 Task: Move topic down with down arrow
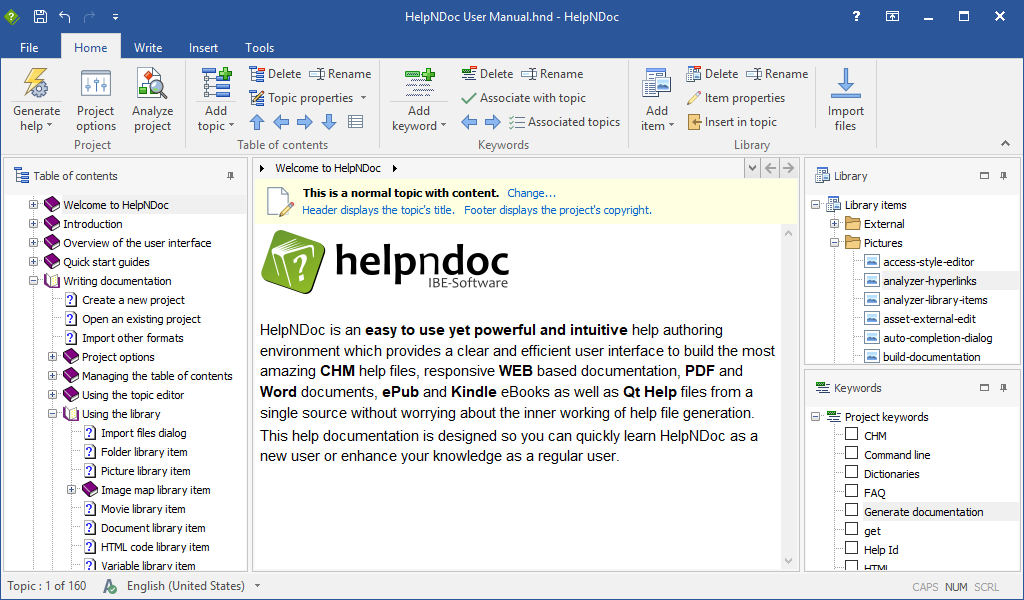[x=329, y=121]
